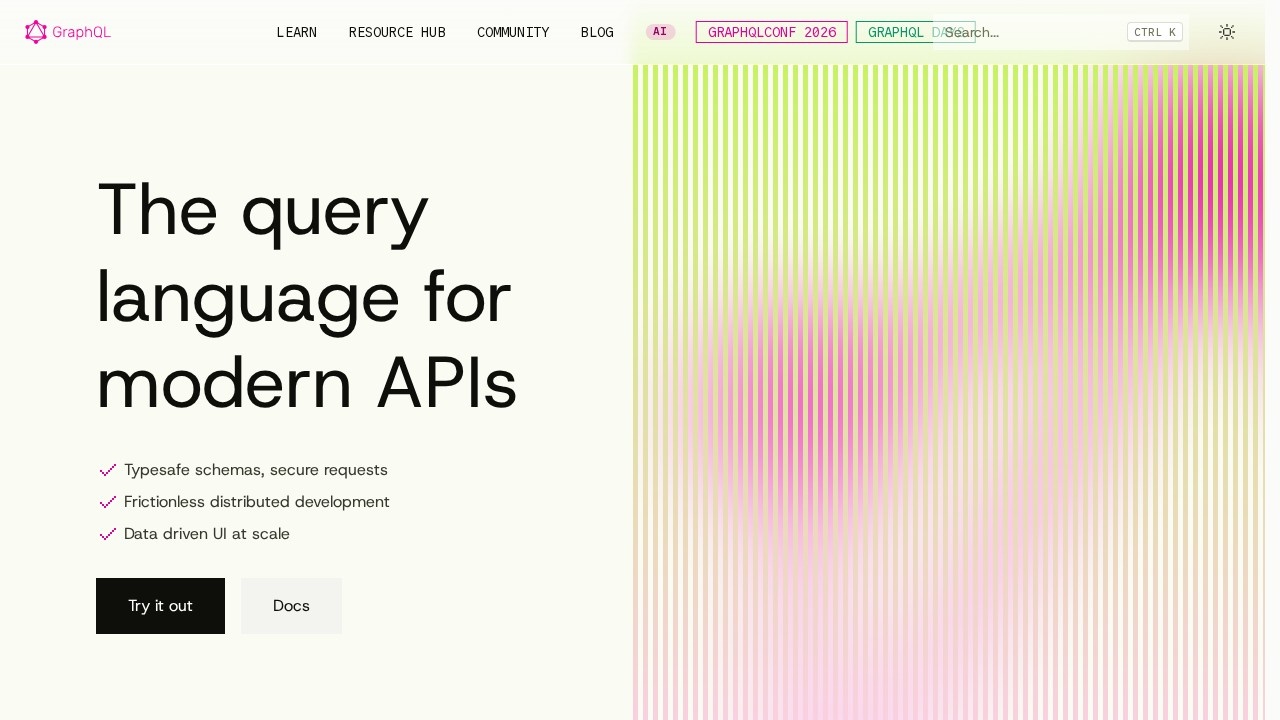The width and height of the screenshot is (1280, 720).
Task: Open the Resource Hub menu
Action: point(397,32)
